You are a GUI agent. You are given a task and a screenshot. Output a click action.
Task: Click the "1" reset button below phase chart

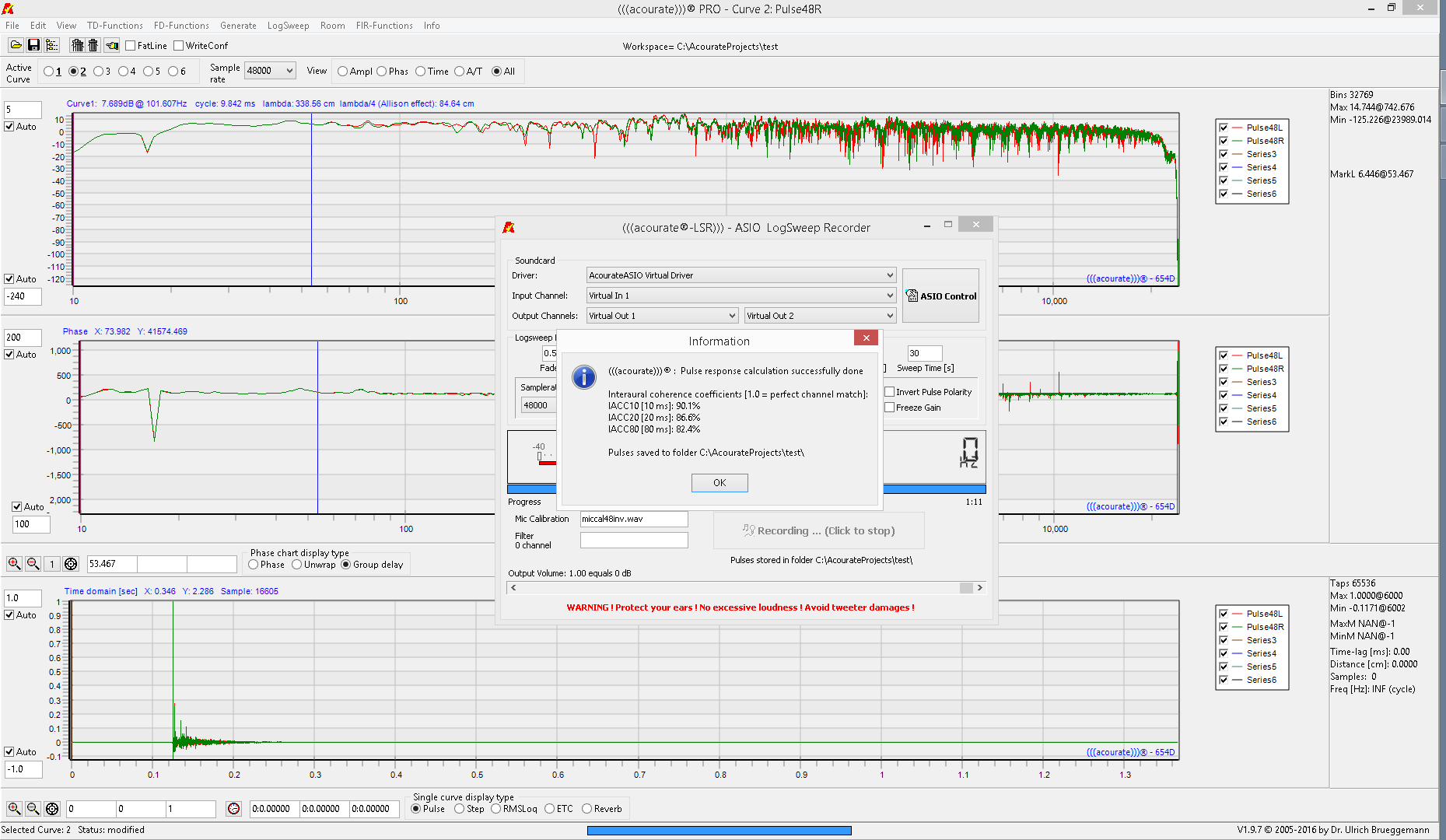52,564
